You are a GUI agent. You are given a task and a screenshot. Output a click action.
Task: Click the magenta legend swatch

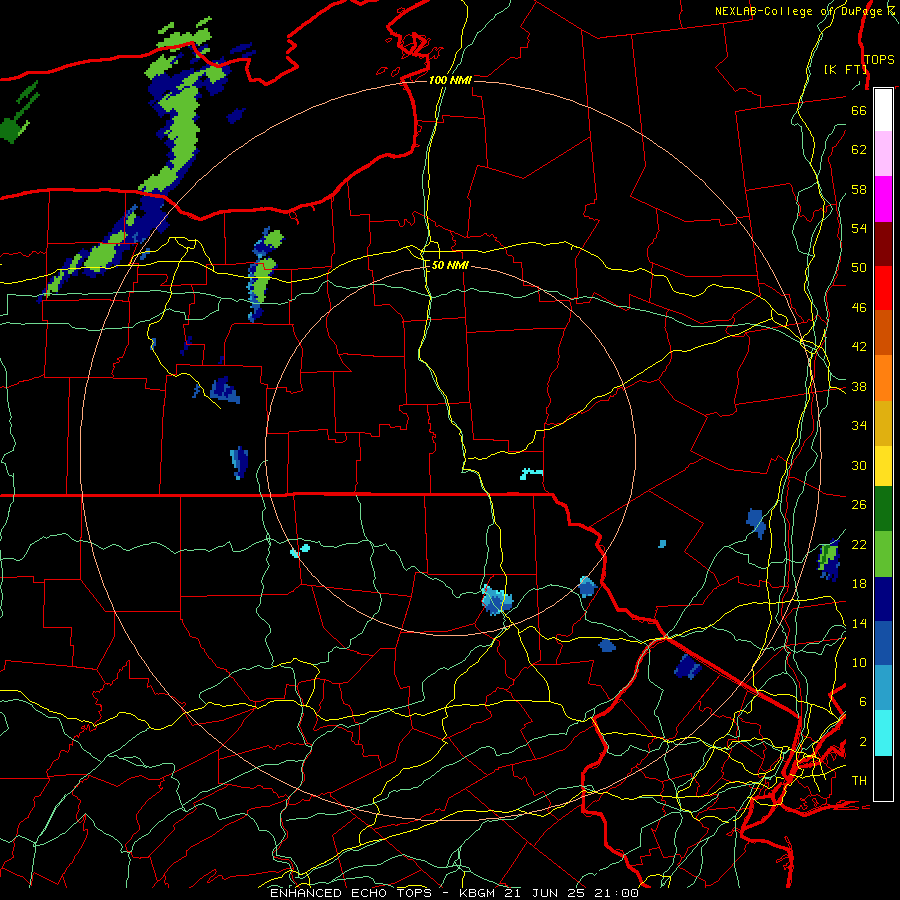pos(883,199)
